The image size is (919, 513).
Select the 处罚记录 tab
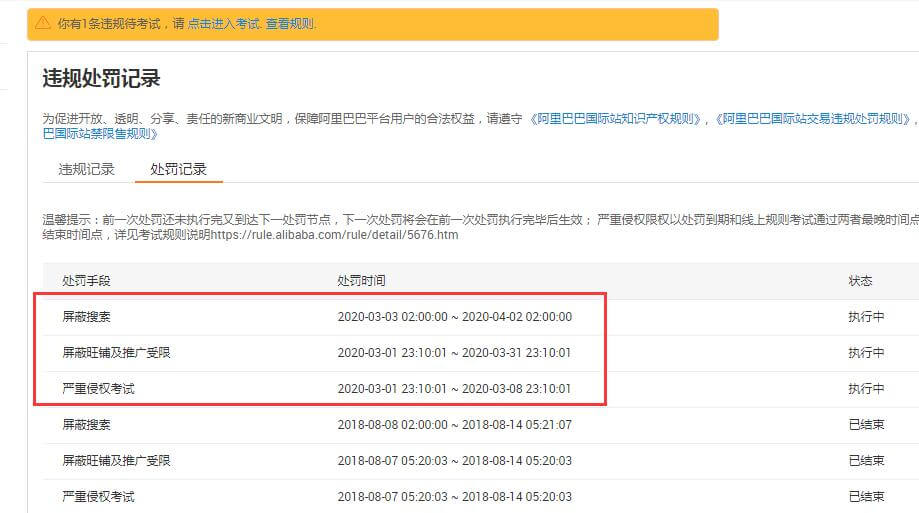178,169
